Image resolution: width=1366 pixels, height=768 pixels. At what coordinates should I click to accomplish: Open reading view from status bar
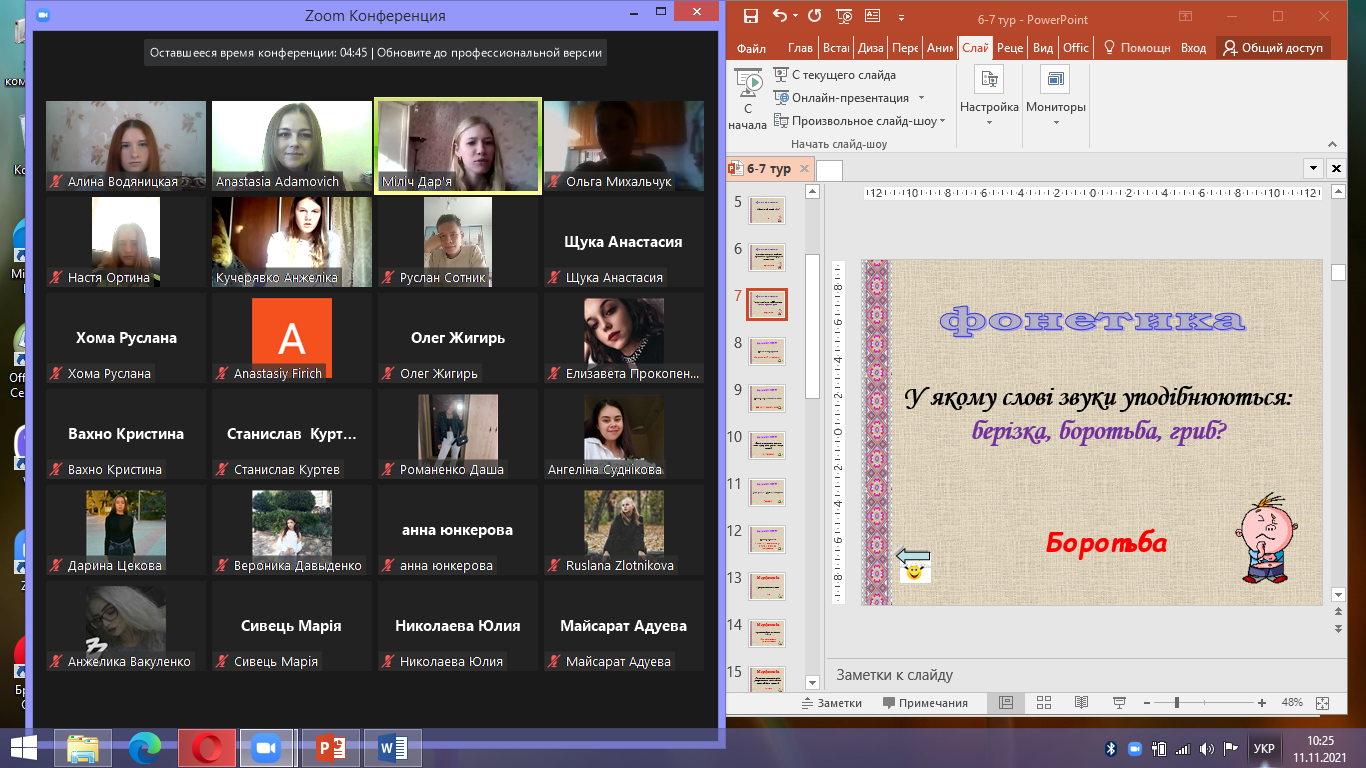click(x=1082, y=703)
